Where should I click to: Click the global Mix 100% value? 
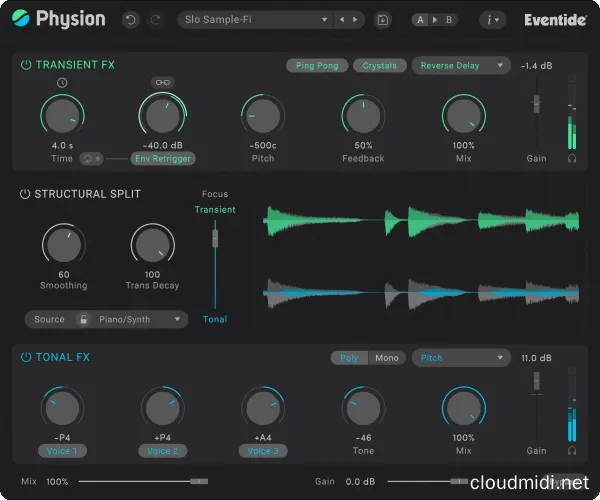(x=57, y=482)
